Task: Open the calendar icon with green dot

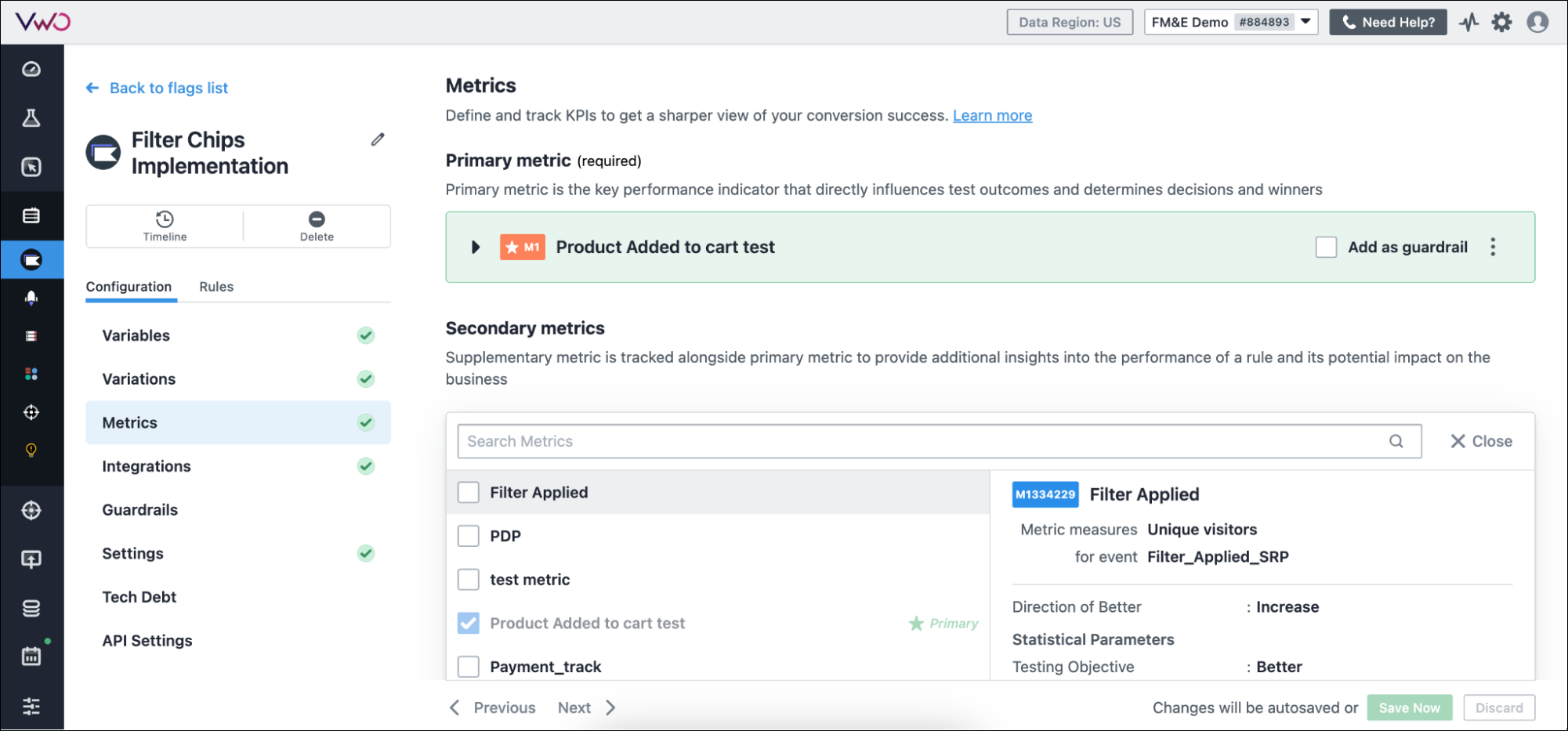Action: tap(31, 657)
